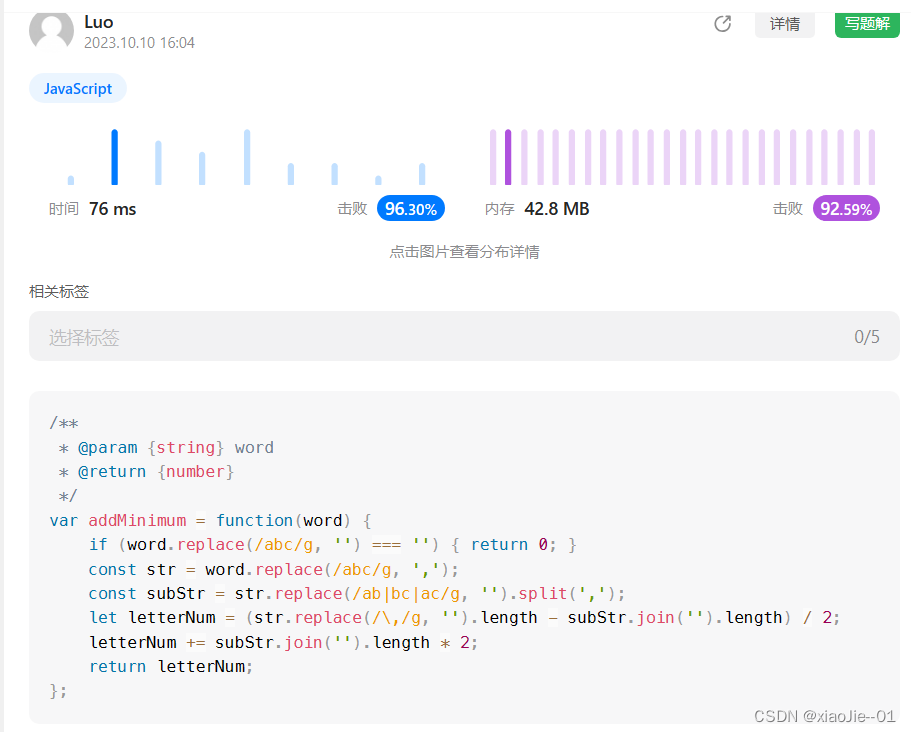Click the green 写题解 button
Screen dimensions: 911x732
866,24
